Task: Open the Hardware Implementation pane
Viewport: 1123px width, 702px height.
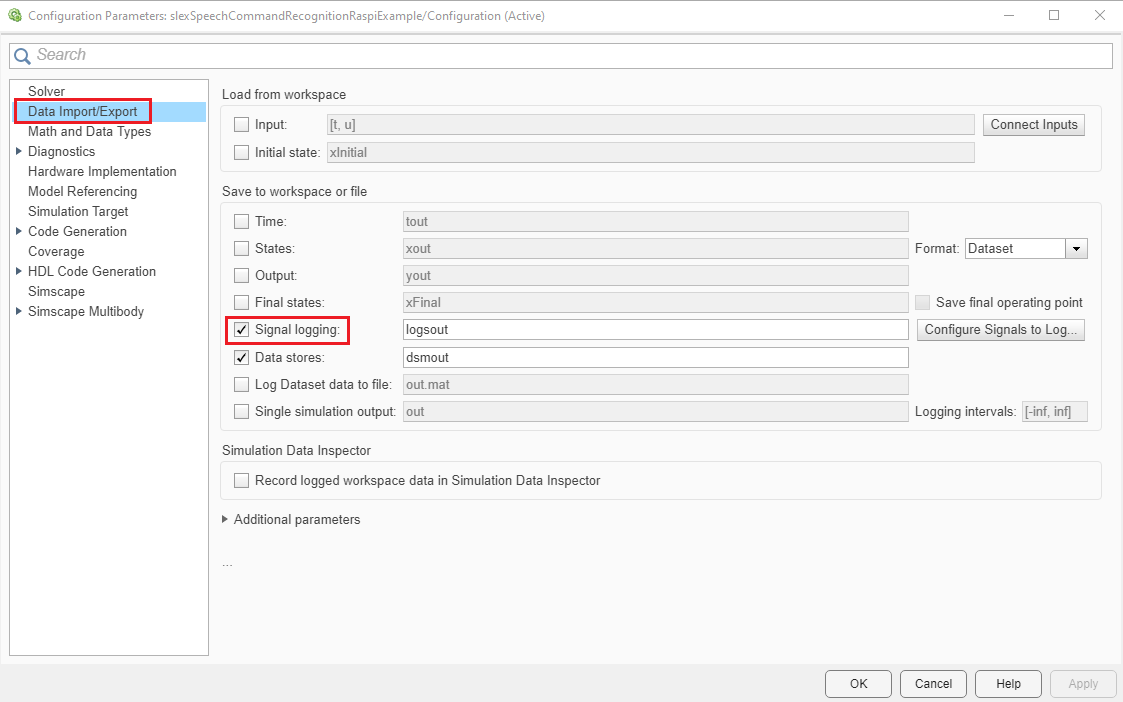Action: pos(102,172)
